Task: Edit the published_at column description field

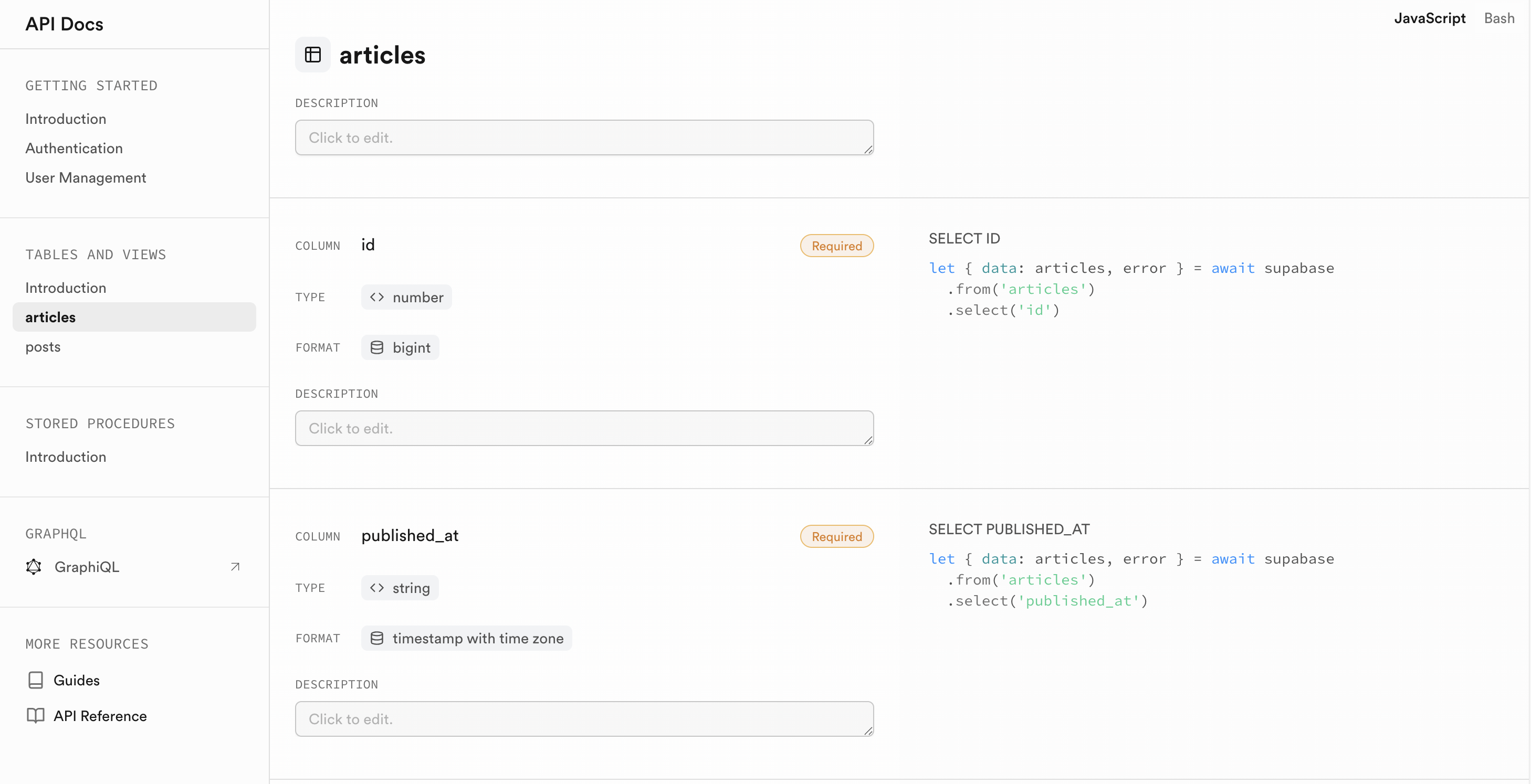Action: (x=584, y=719)
